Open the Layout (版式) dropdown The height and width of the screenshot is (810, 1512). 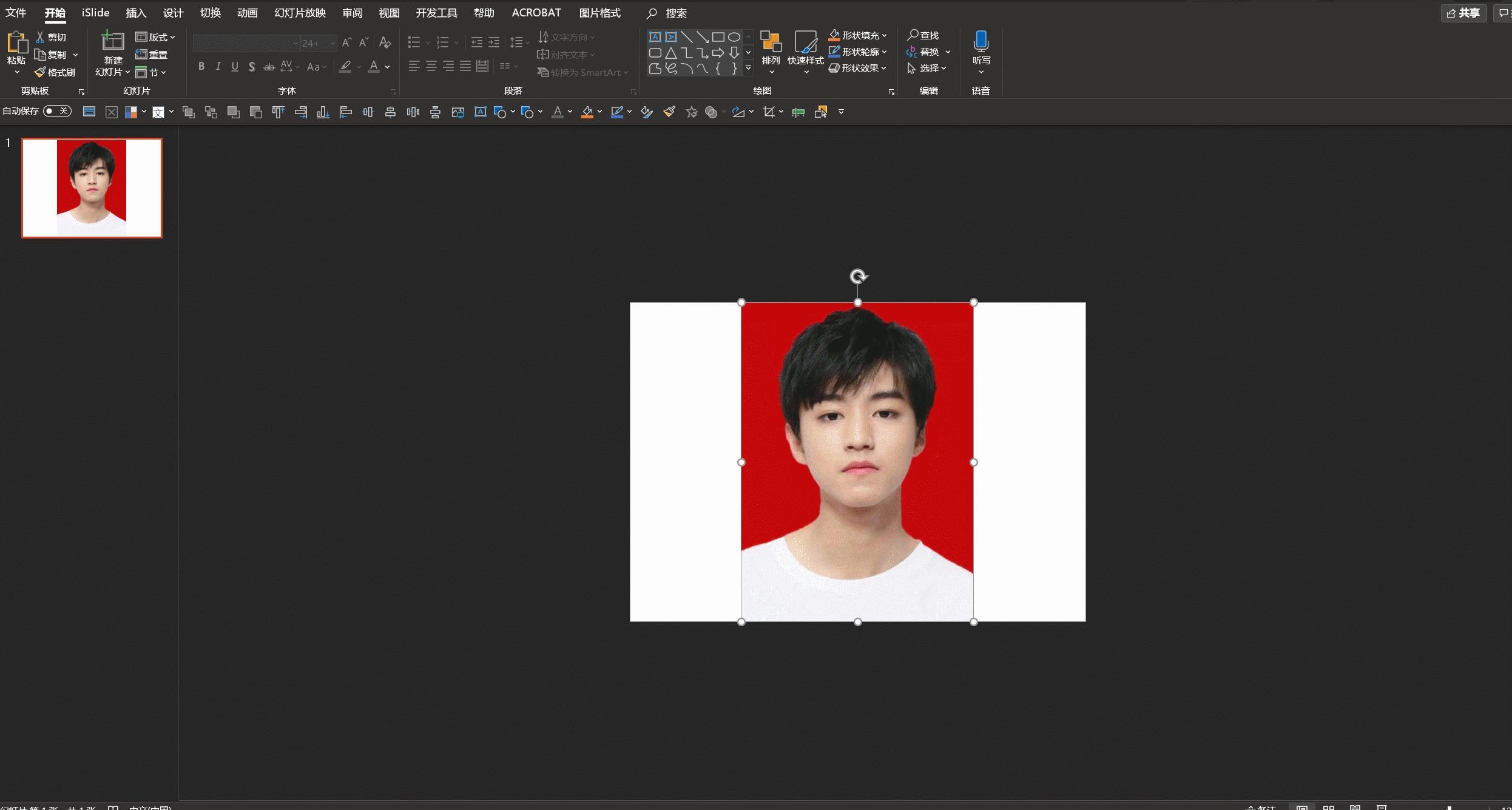[156, 37]
